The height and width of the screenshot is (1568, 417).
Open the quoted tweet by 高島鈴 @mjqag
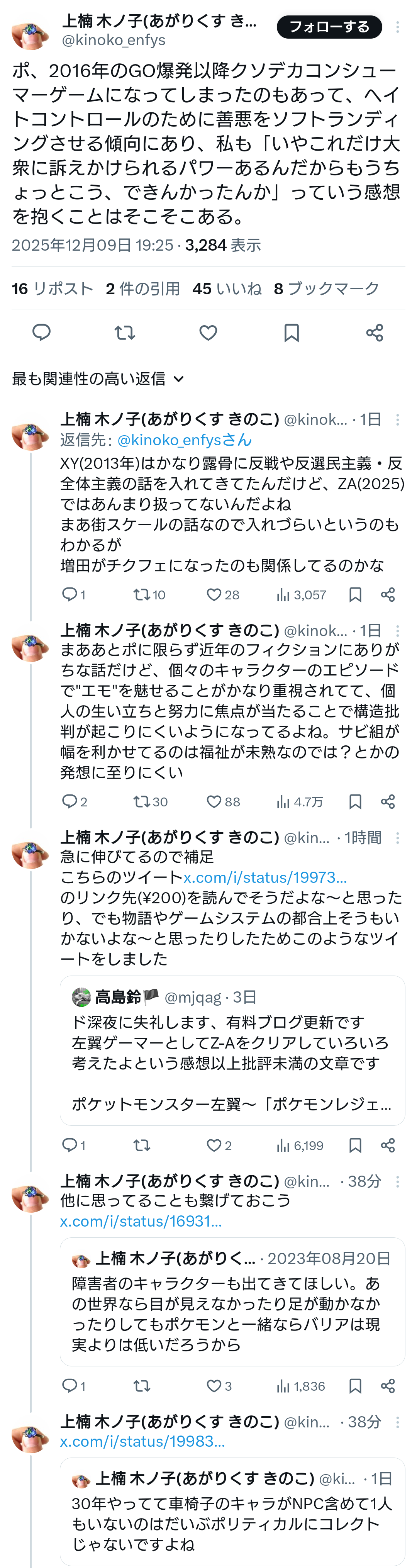point(232,1050)
